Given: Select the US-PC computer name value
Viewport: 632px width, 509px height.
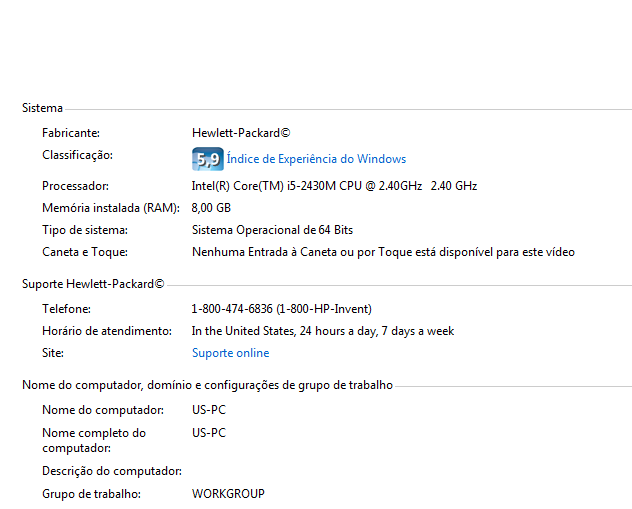Looking at the screenshot, I should [x=209, y=410].
